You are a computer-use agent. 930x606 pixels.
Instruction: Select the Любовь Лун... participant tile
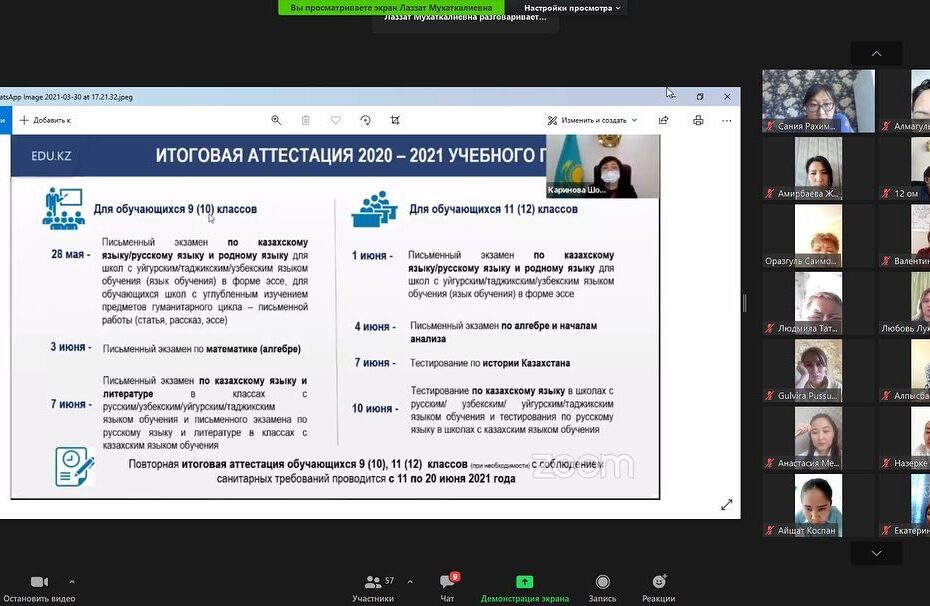pyautogui.click(x=904, y=303)
